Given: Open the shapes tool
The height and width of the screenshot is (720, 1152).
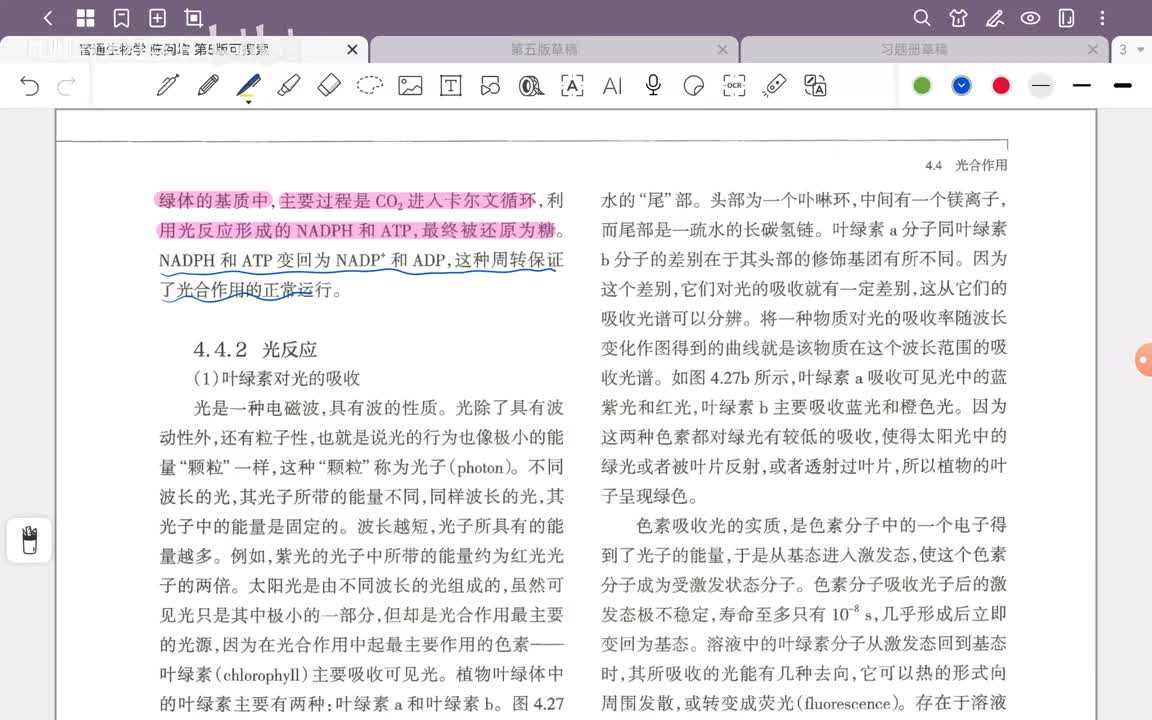Looking at the screenshot, I should point(490,86).
